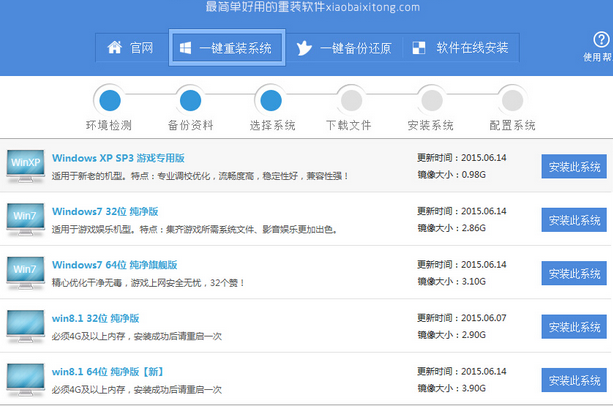The image size is (613, 406).
Task: Click the win8.1 64位 monitor icon
Action: pos(25,378)
